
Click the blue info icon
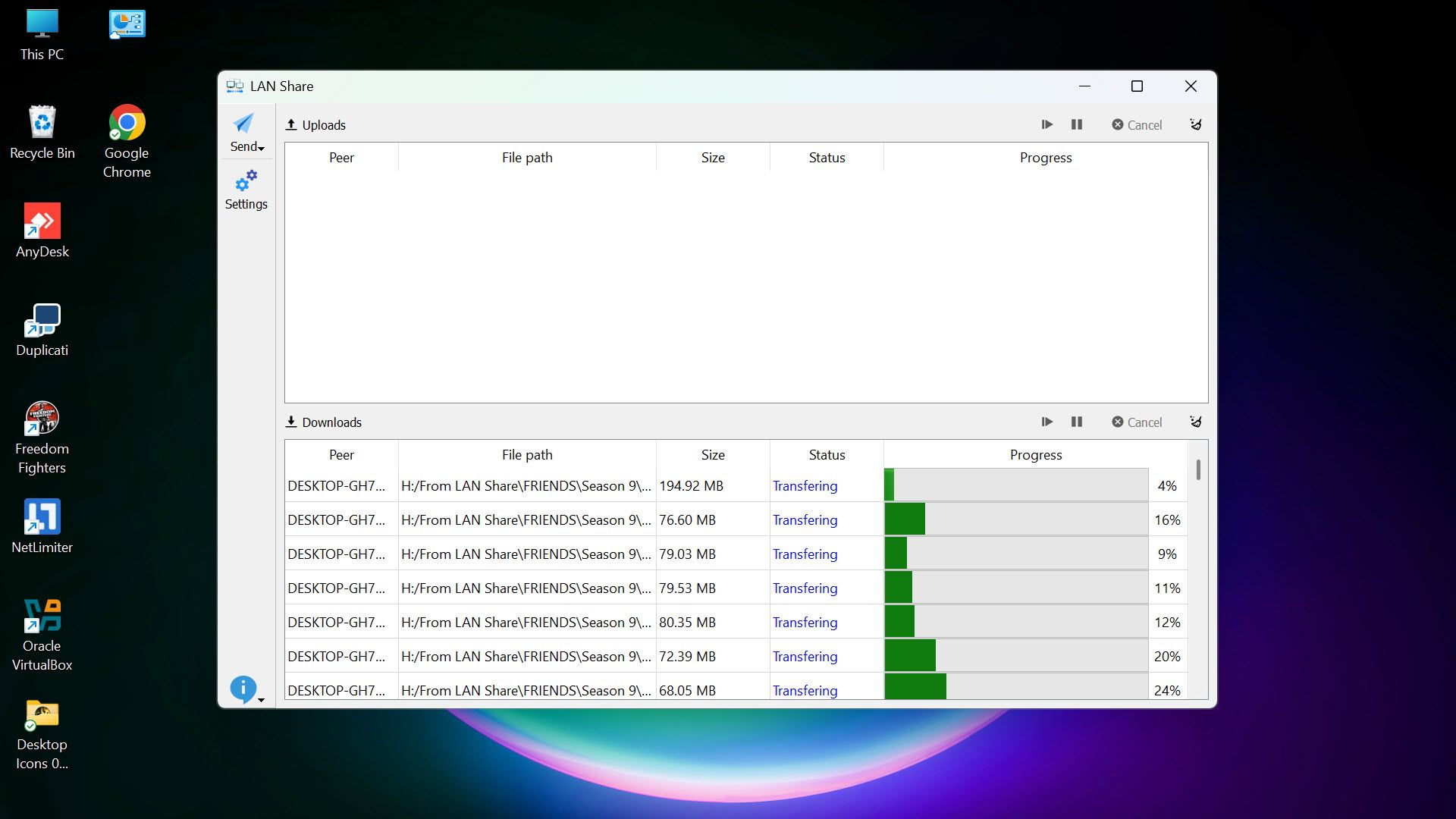pos(243,689)
